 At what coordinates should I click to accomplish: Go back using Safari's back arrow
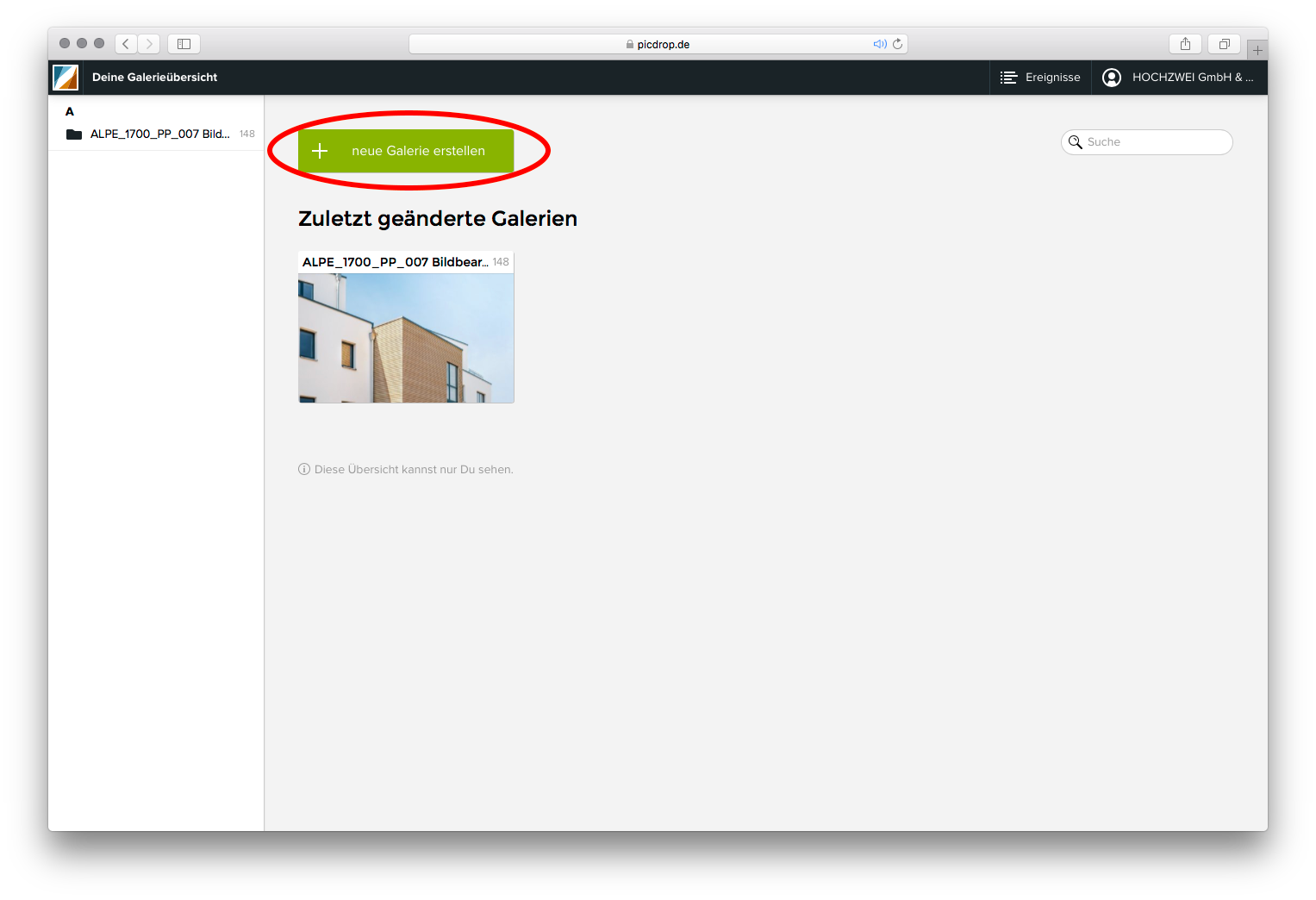[x=126, y=44]
